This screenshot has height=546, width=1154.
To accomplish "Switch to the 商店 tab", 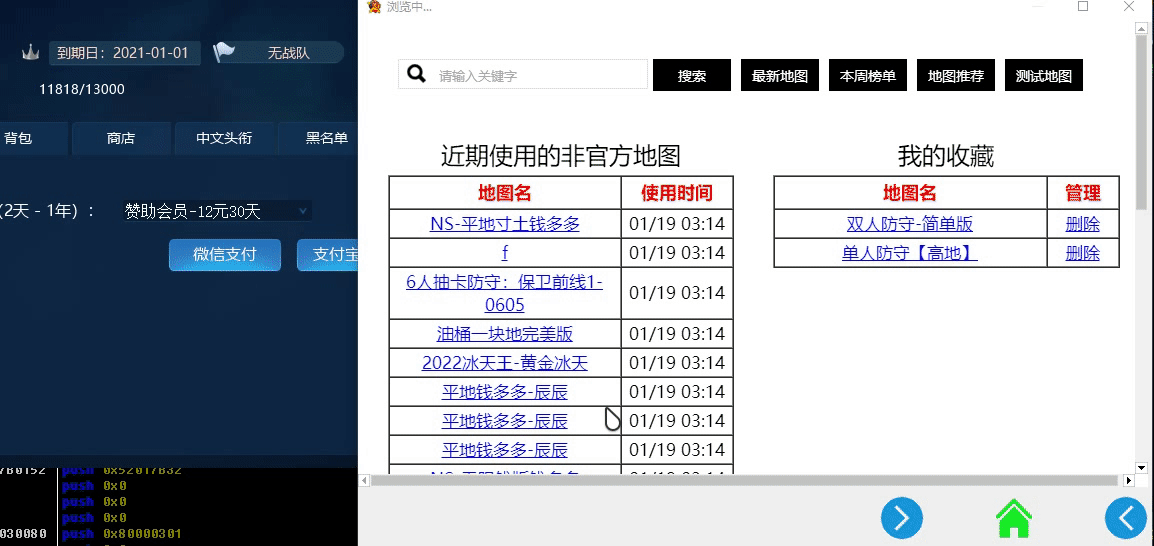I will [x=121, y=139].
